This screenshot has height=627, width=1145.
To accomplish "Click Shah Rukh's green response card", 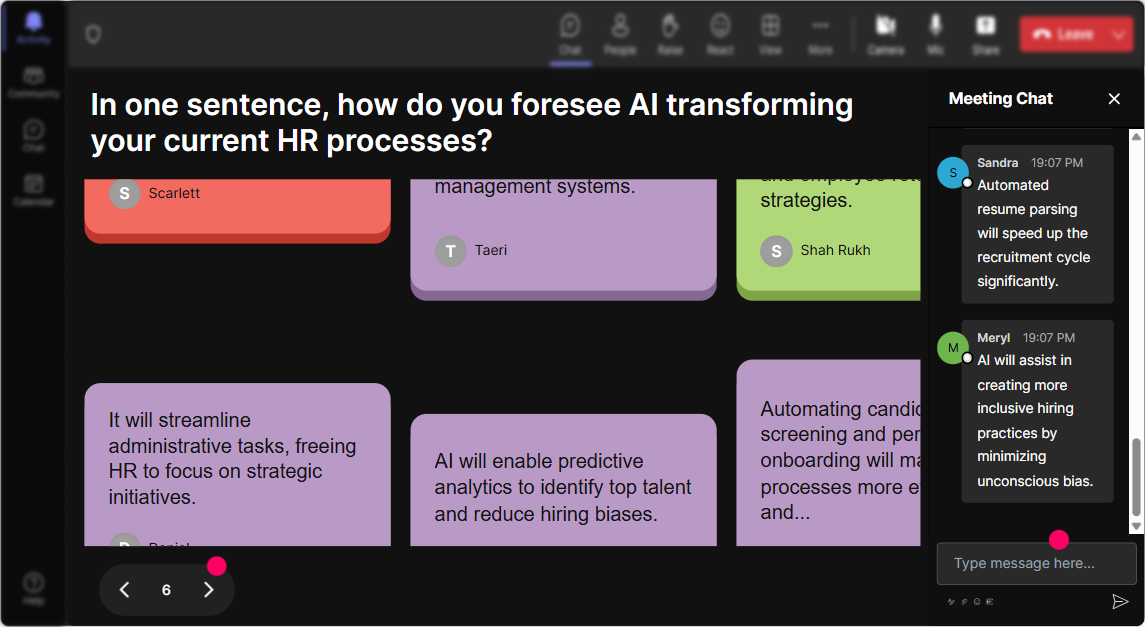I will click(828, 239).
